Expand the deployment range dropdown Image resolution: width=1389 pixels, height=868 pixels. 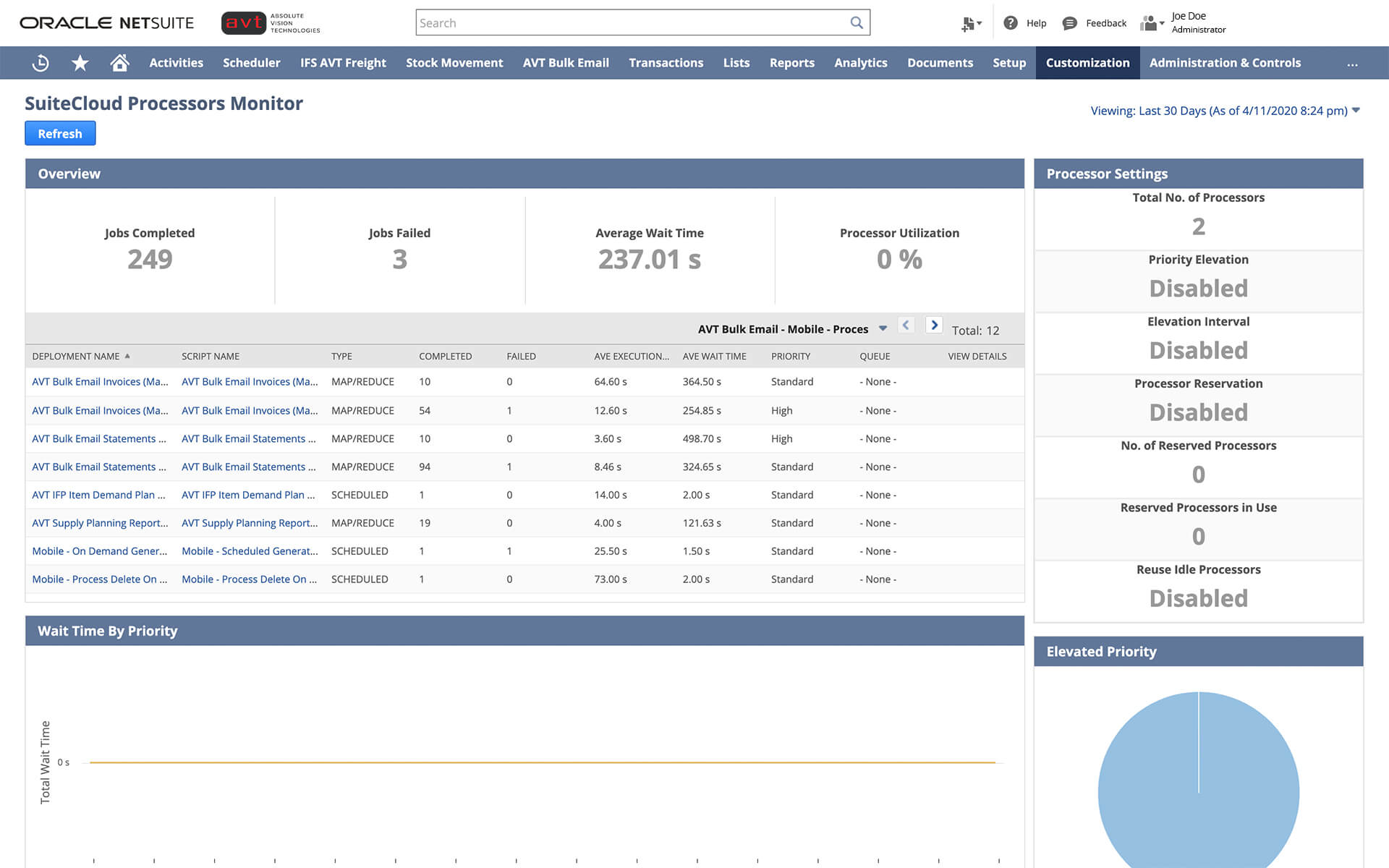coord(883,328)
